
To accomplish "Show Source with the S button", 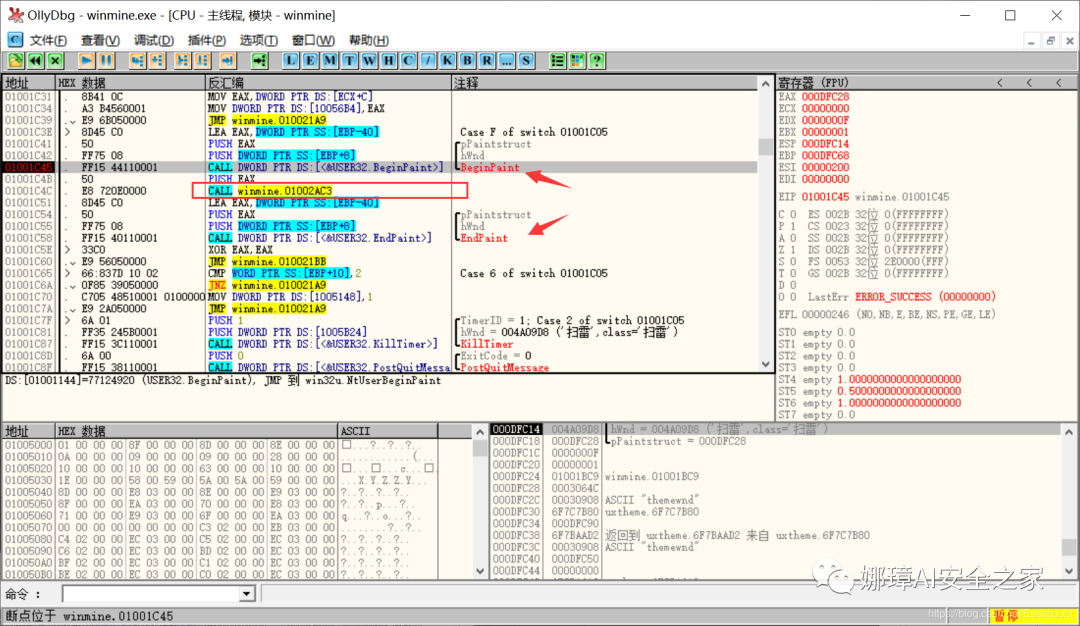I will pos(527,61).
